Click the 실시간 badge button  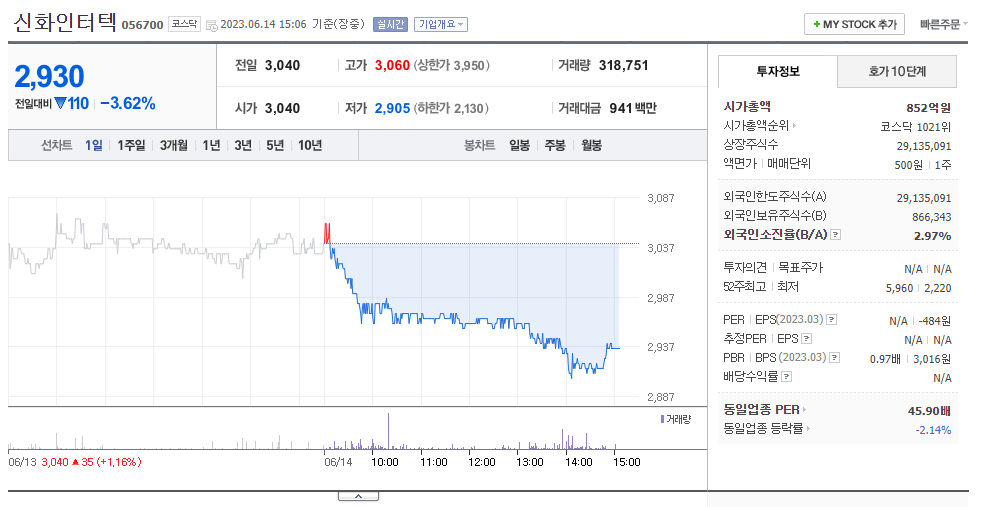(x=390, y=25)
